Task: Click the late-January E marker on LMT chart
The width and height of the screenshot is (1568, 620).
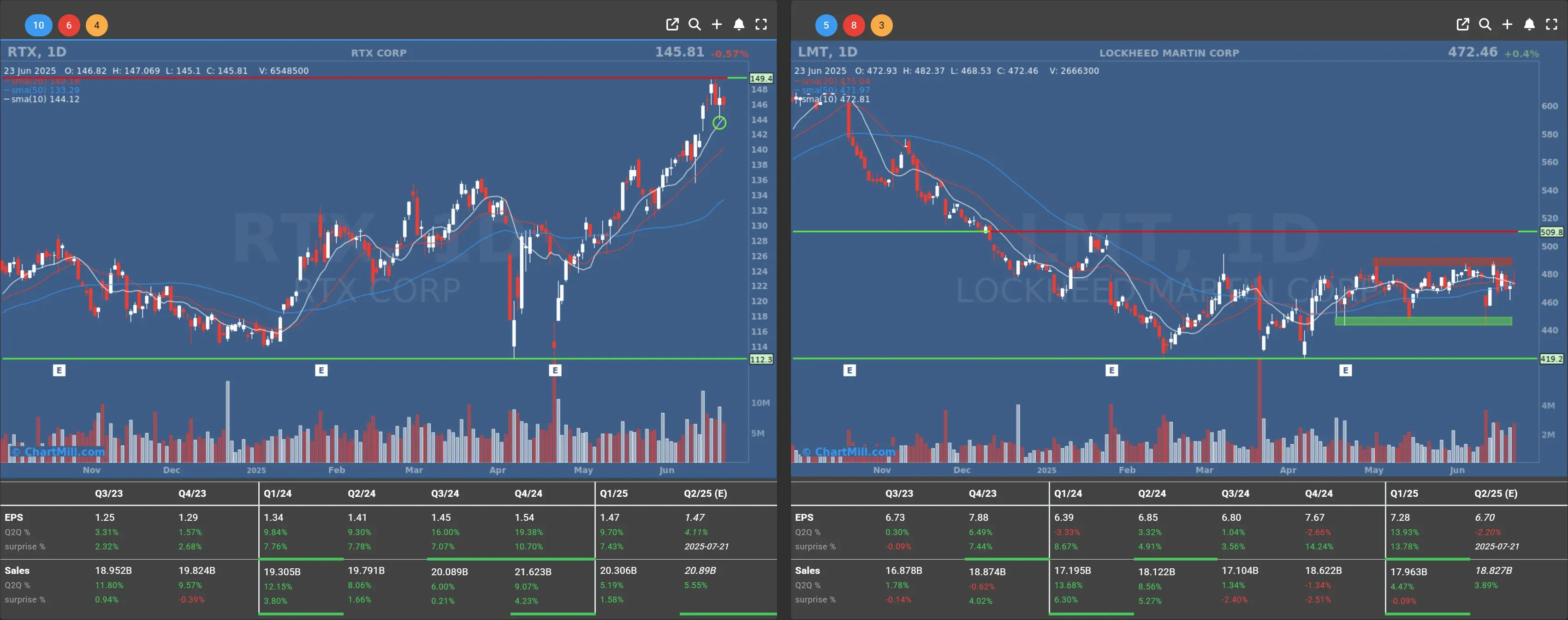Action: 1111,370
